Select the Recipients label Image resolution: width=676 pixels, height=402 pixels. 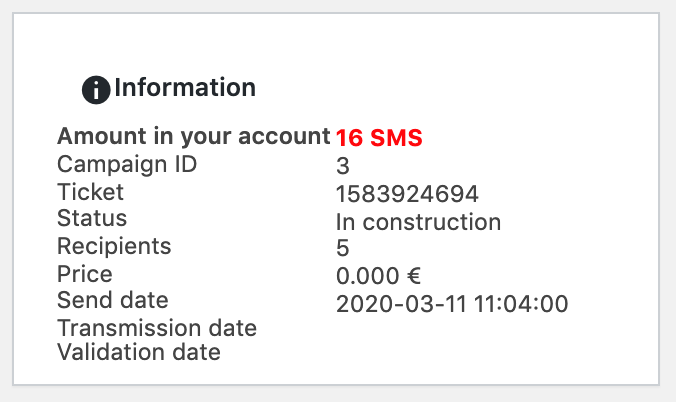pyautogui.click(x=114, y=246)
